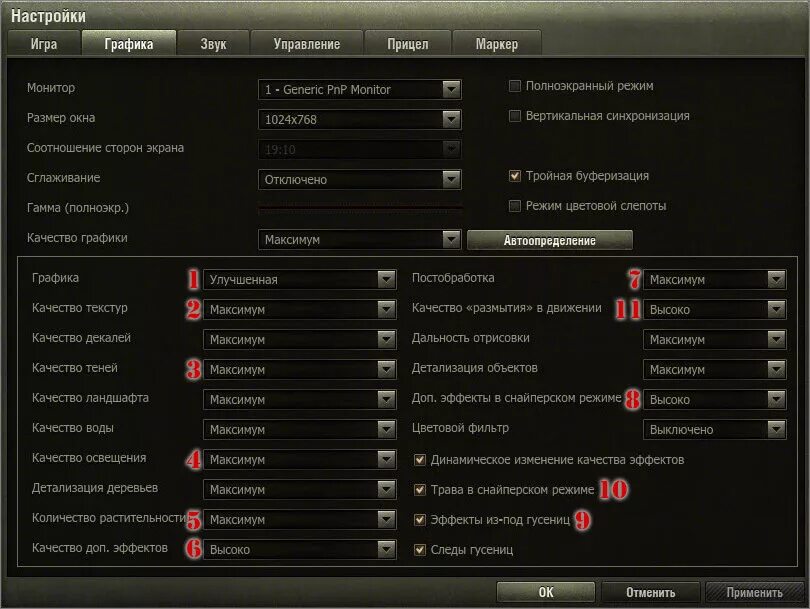Switch to the Игра tab
This screenshot has height=609, width=810.
coord(44,43)
